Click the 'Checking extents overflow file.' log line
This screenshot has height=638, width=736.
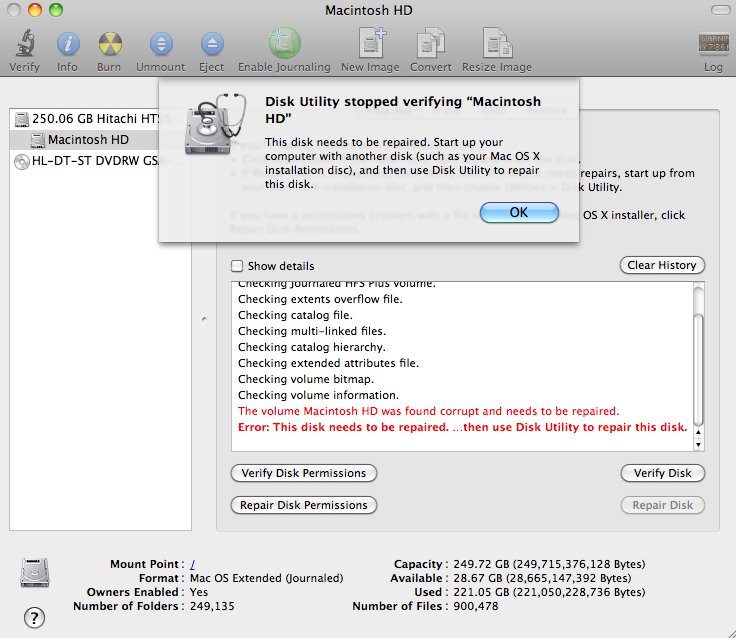point(320,300)
